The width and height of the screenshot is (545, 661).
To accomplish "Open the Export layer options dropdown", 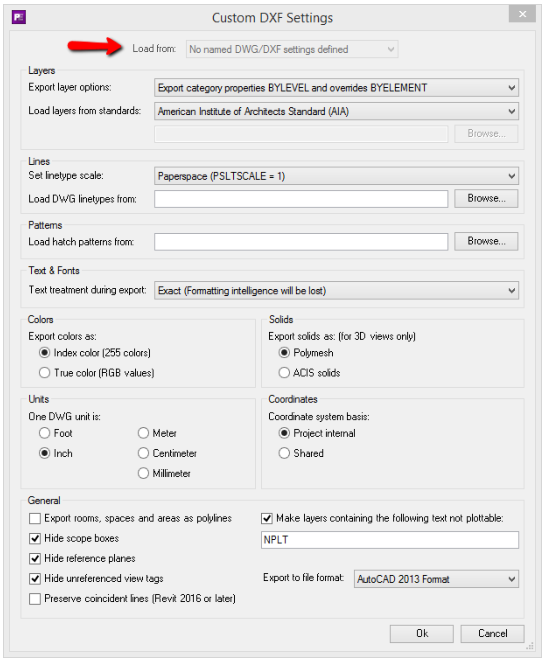I will coord(336,88).
